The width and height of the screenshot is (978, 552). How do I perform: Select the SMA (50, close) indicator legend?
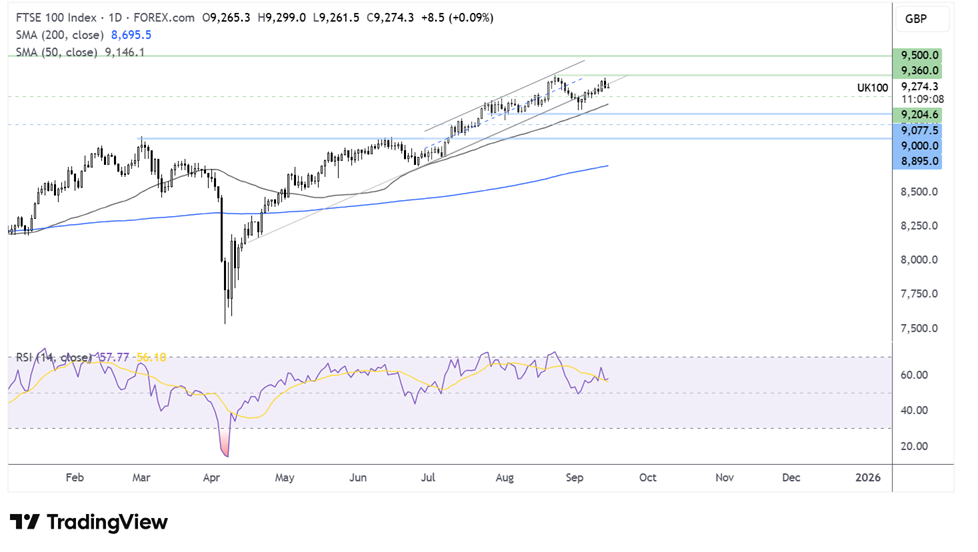point(56,52)
